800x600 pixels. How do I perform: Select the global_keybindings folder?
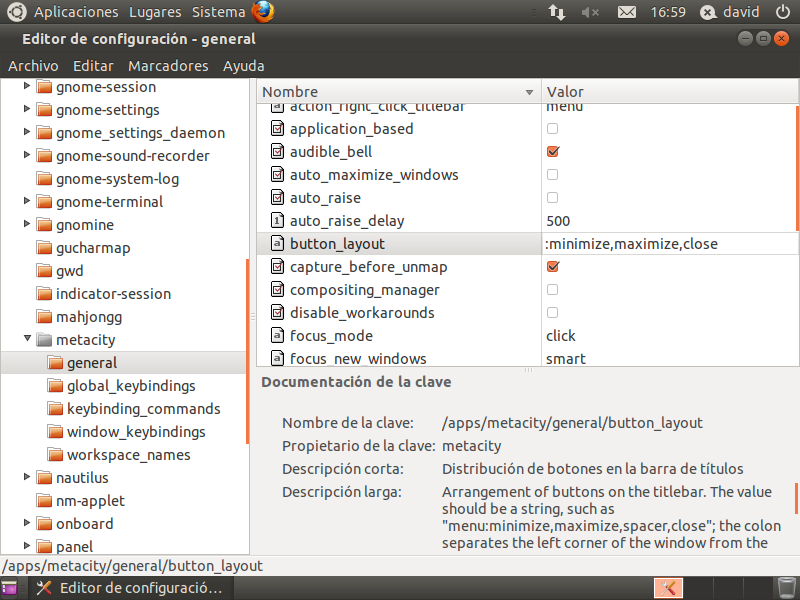[131, 386]
